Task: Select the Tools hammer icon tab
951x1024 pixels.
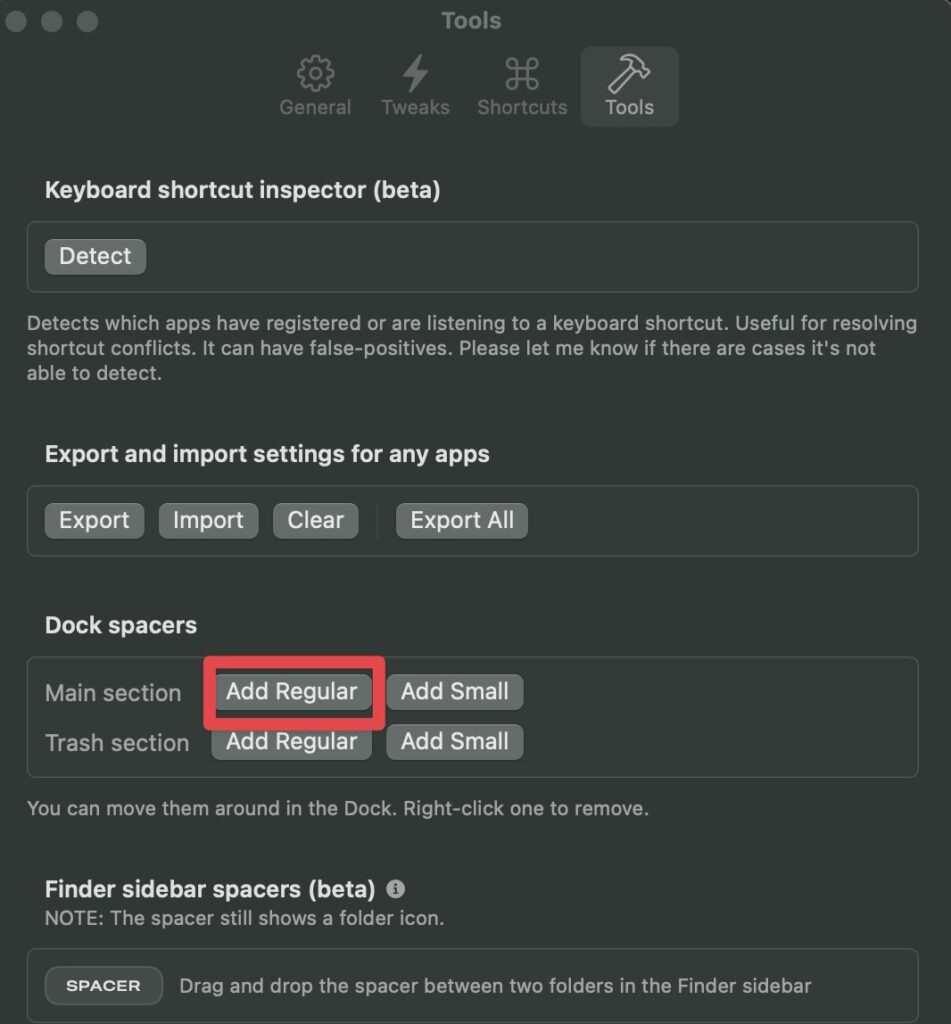Action: point(630,86)
